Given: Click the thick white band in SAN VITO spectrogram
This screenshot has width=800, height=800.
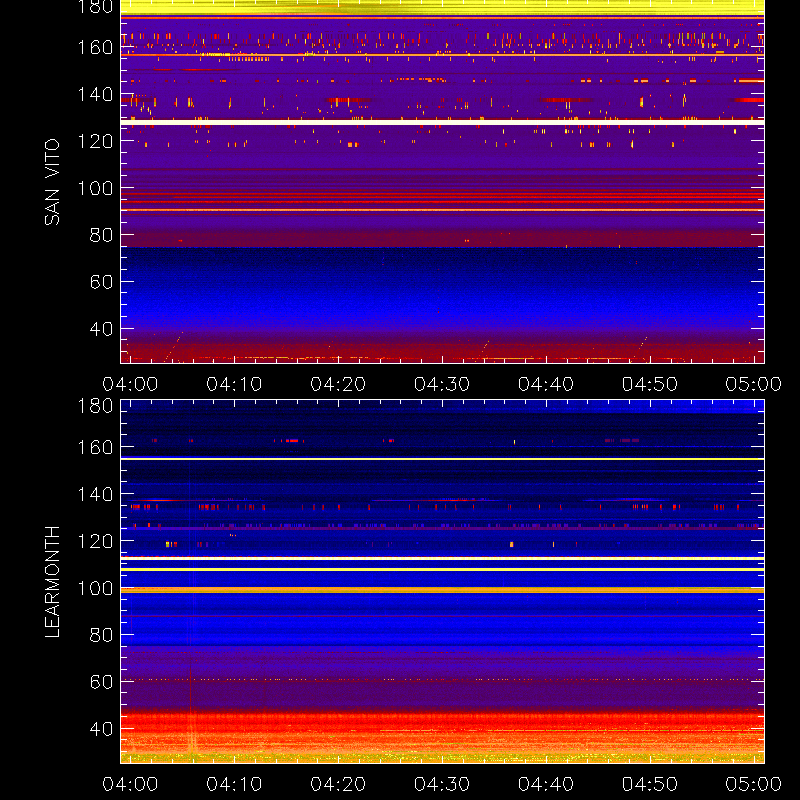Looking at the screenshot, I should [x=442, y=122].
